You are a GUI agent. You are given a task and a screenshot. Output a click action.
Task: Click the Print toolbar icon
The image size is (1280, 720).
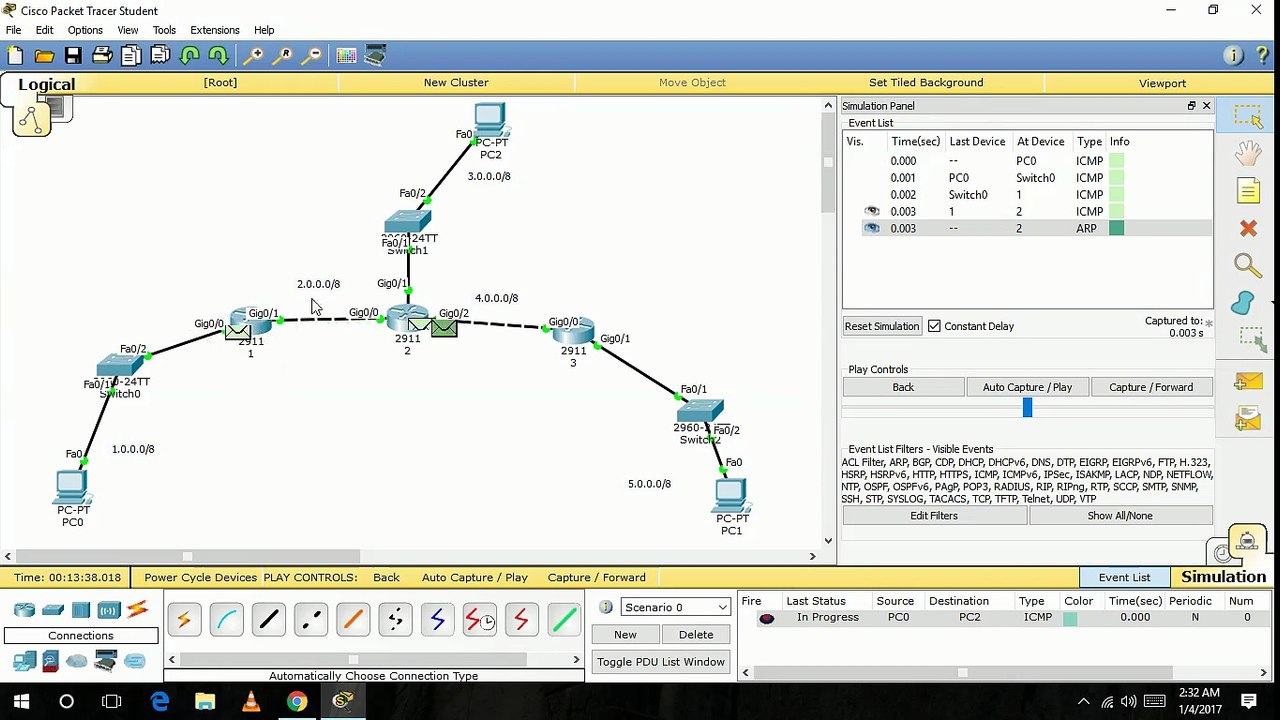[102, 56]
